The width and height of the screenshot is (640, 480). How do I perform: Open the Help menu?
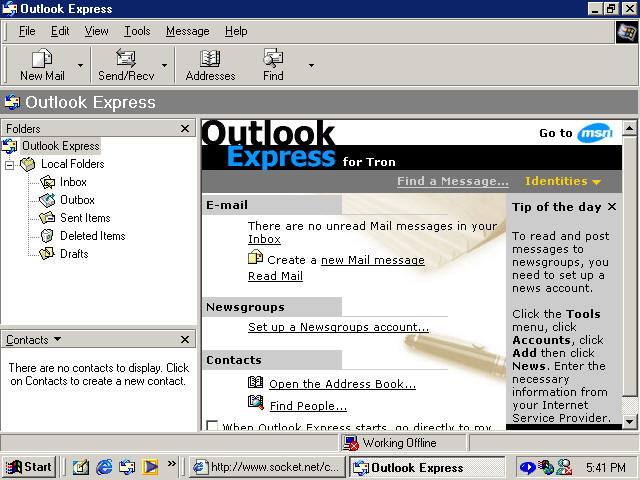[236, 31]
